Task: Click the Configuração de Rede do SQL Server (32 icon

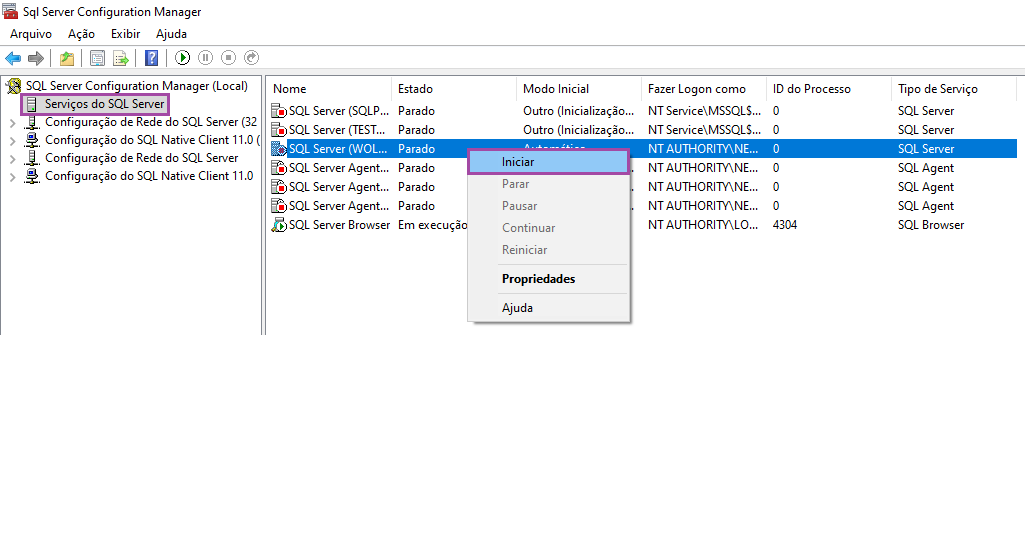Action: click(32, 122)
